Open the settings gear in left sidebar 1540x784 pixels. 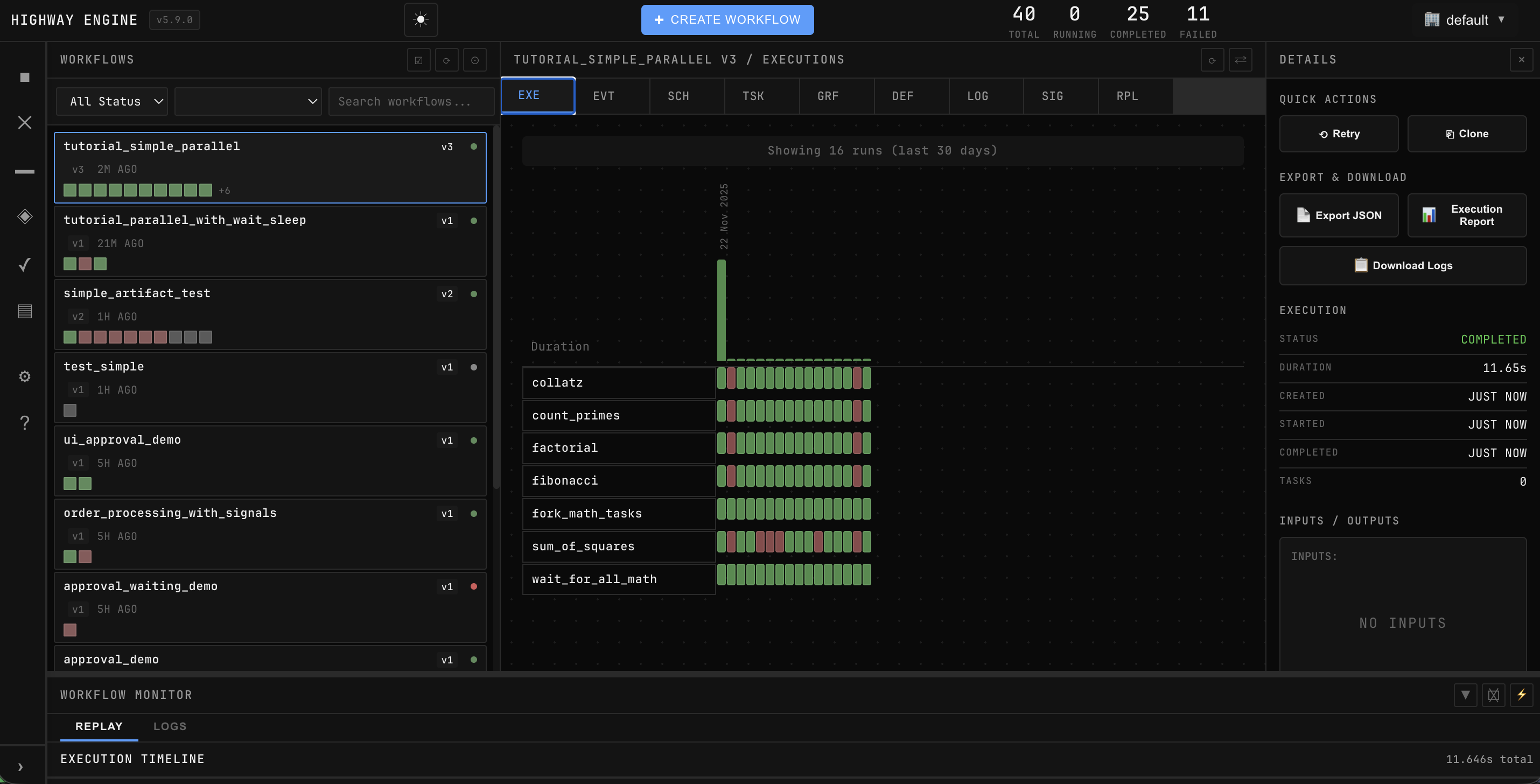(x=25, y=376)
